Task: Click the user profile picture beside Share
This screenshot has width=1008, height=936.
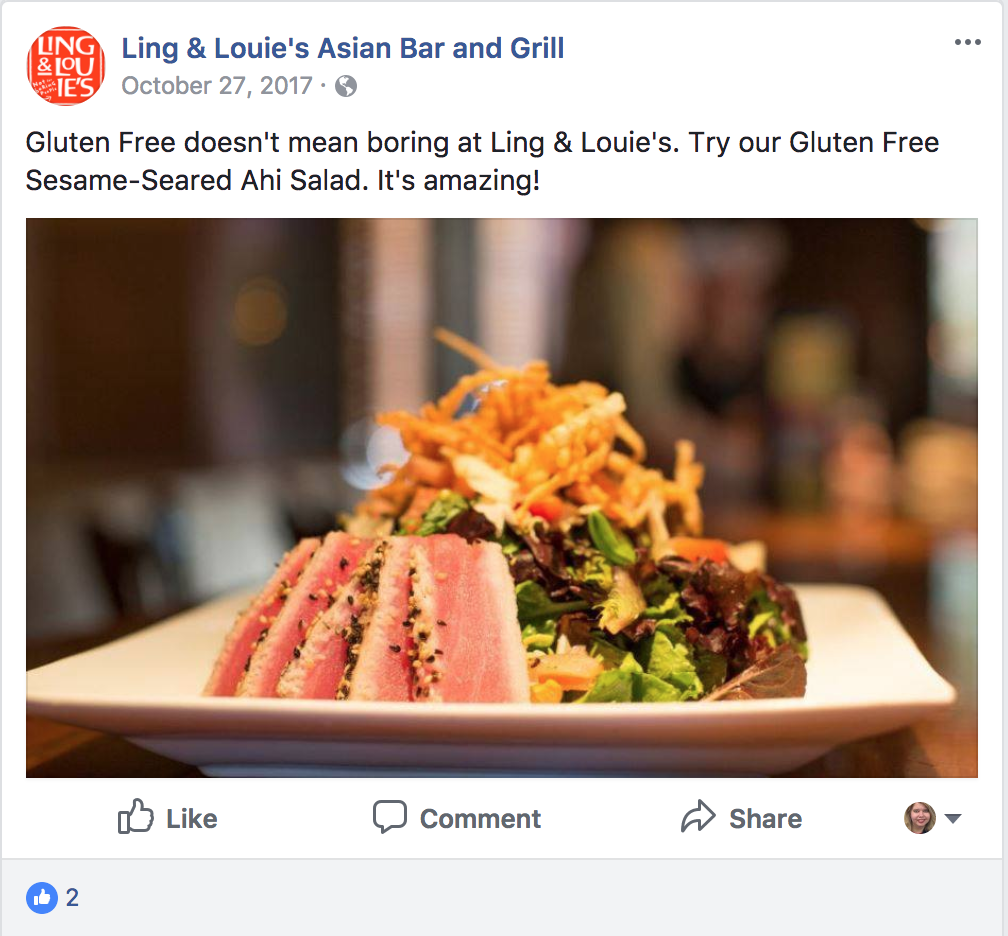Action: (920, 818)
